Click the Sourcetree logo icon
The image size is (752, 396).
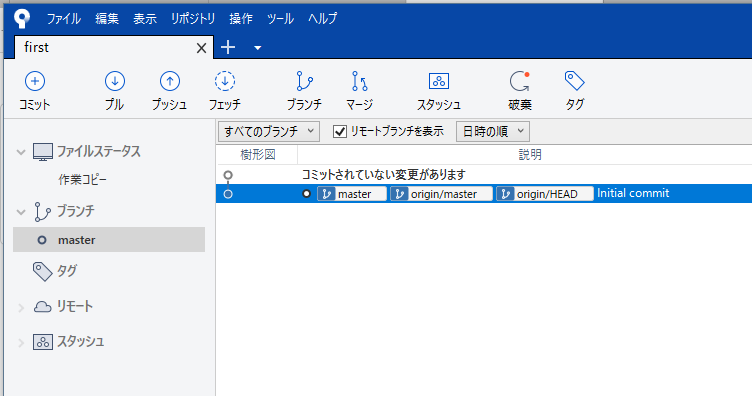click(x=22, y=19)
